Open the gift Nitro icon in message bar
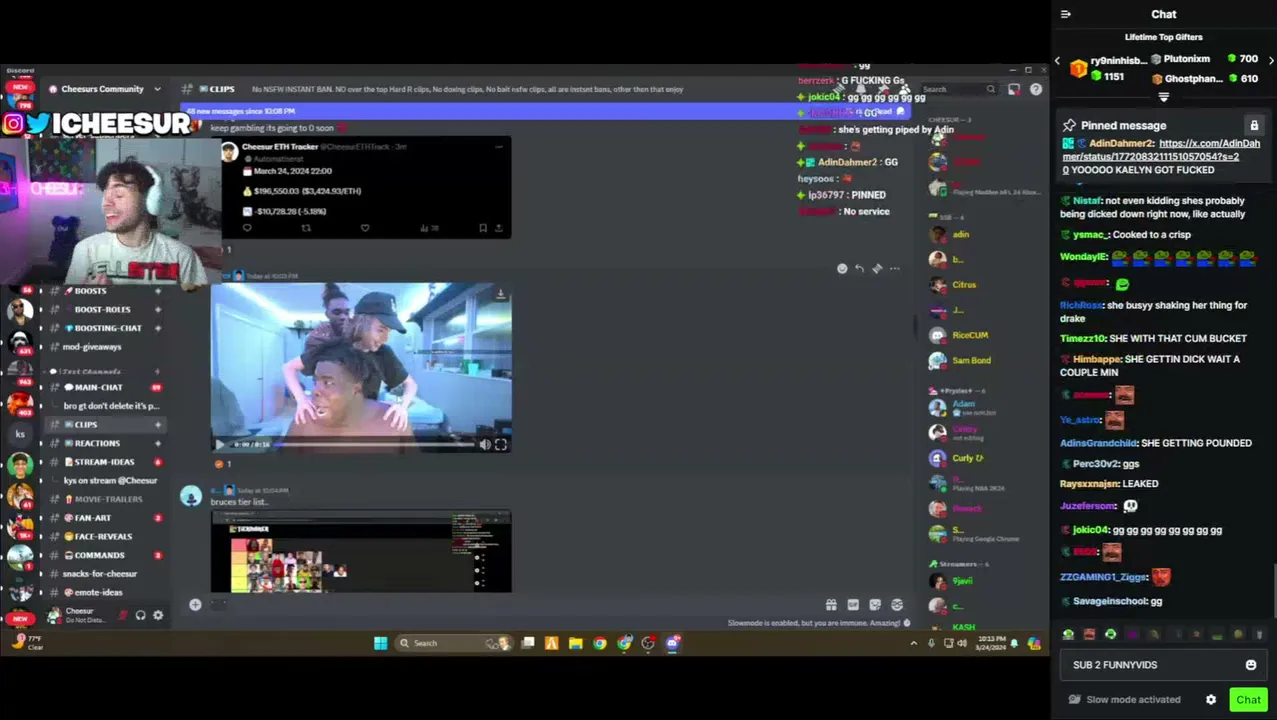 pos(831,605)
